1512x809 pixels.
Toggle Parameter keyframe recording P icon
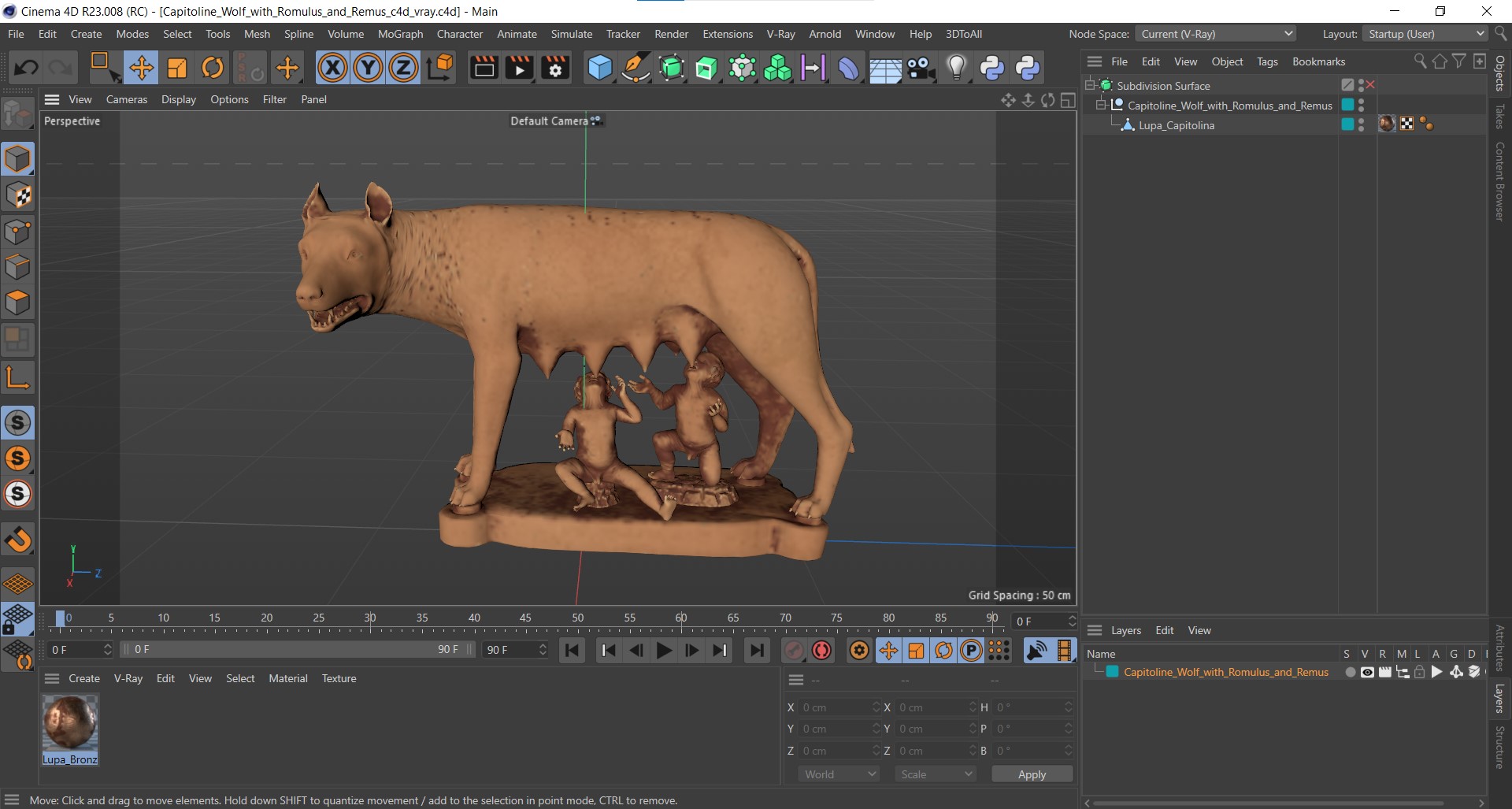point(972,651)
